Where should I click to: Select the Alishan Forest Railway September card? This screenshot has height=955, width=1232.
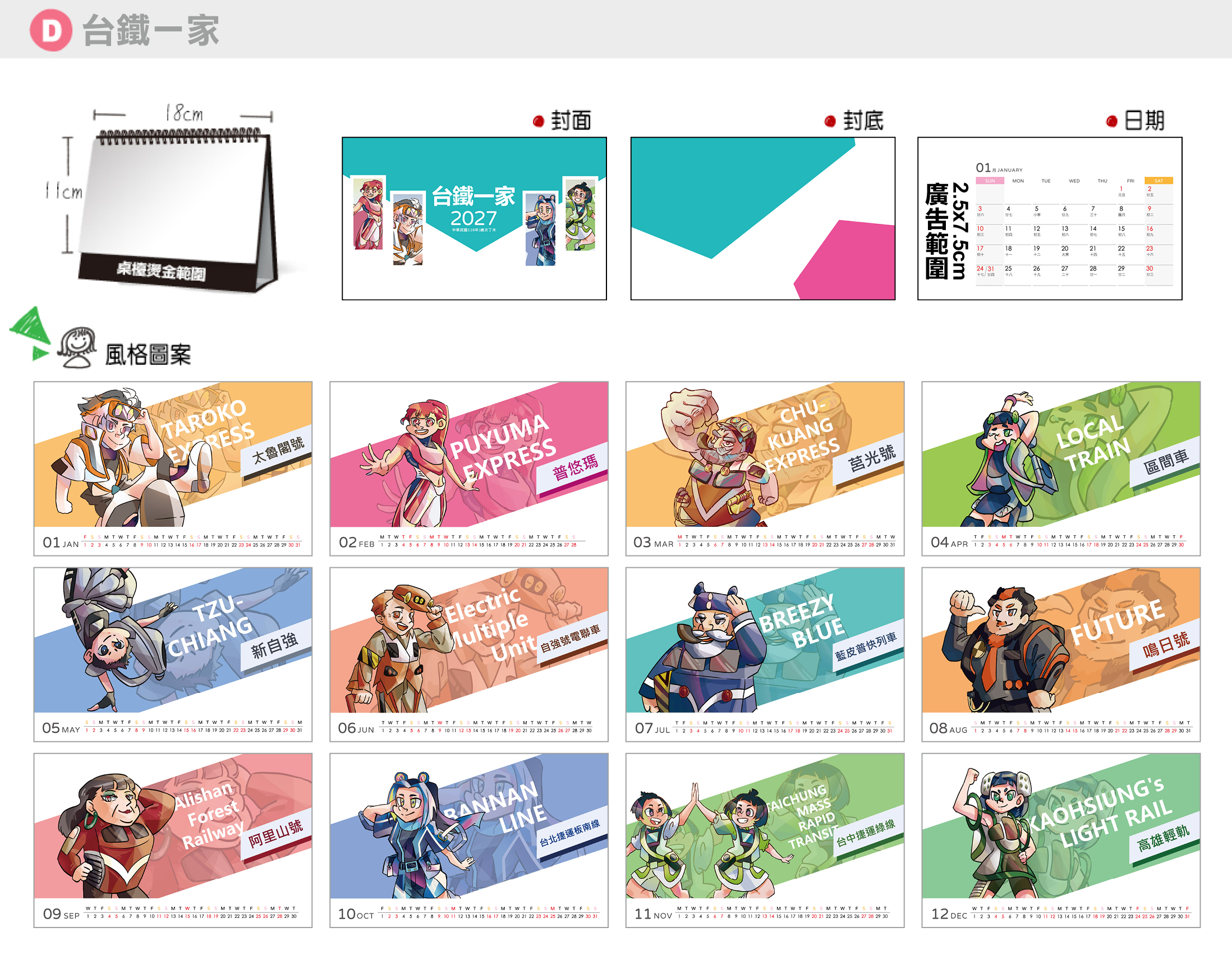[x=173, y=841]
